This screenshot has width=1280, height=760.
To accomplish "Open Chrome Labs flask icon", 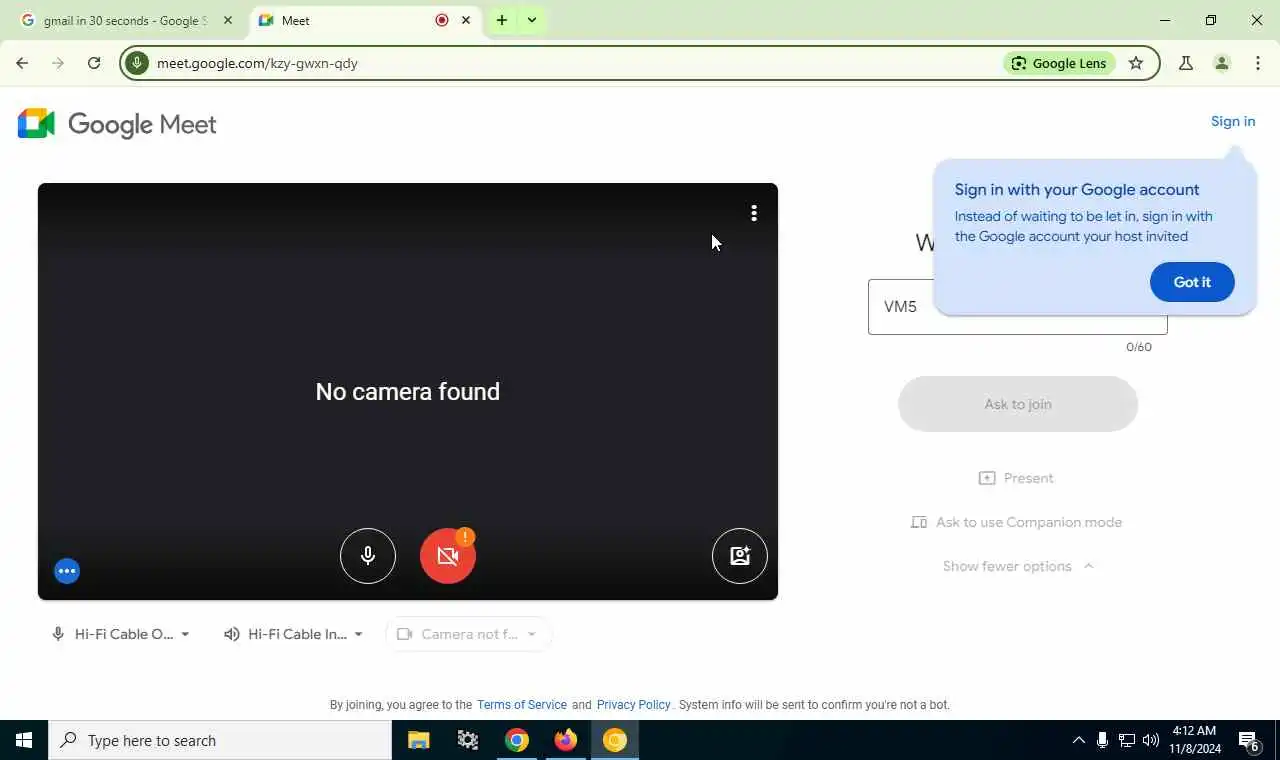I will click(1186, 63).
